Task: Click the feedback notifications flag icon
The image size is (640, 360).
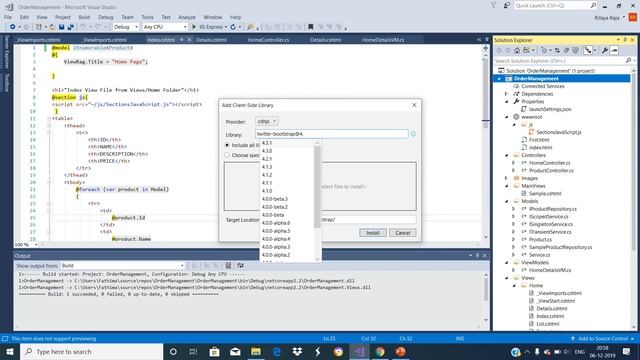Action: [x=493, y=5]
